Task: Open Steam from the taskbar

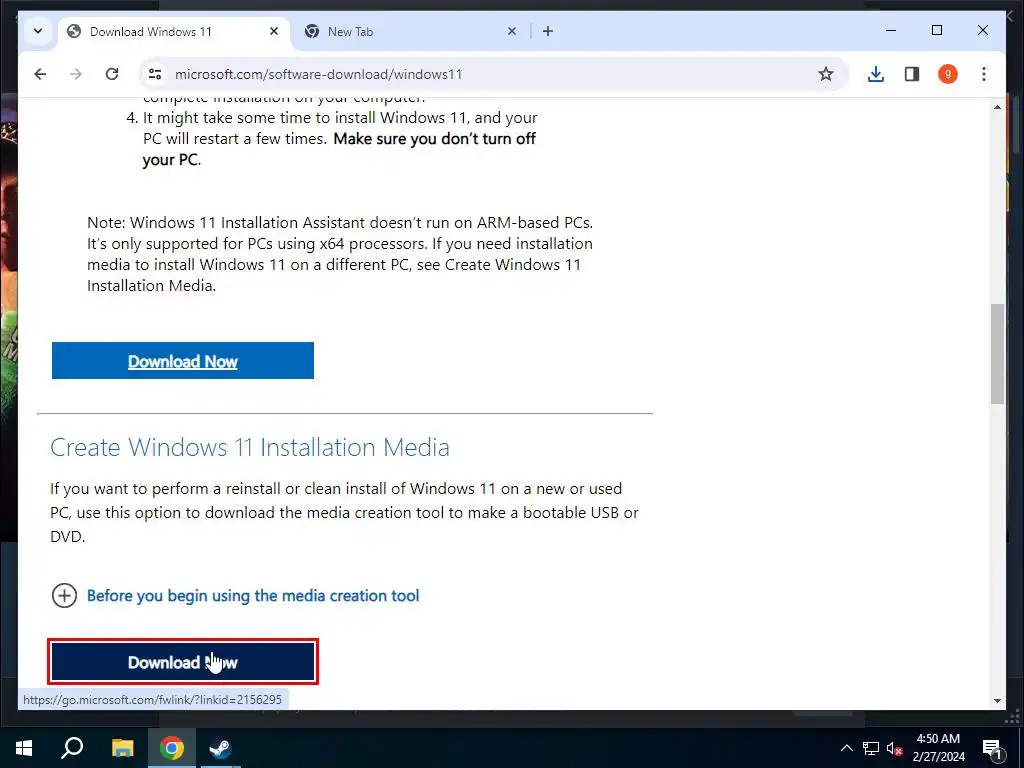Action: tap(220, 748)
